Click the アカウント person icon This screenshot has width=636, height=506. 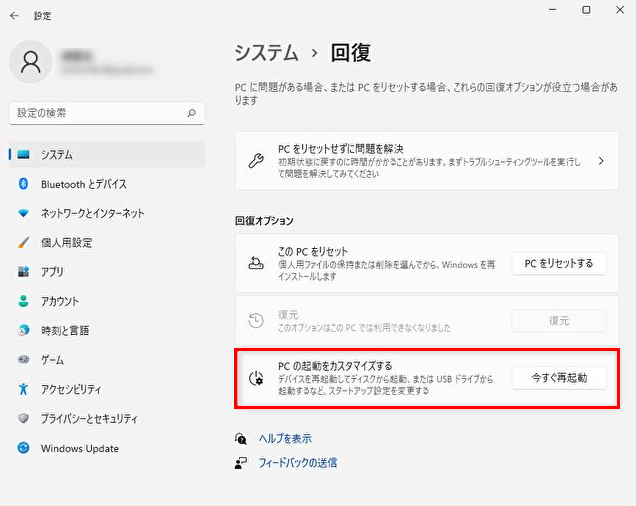click(x=24, y=301)
